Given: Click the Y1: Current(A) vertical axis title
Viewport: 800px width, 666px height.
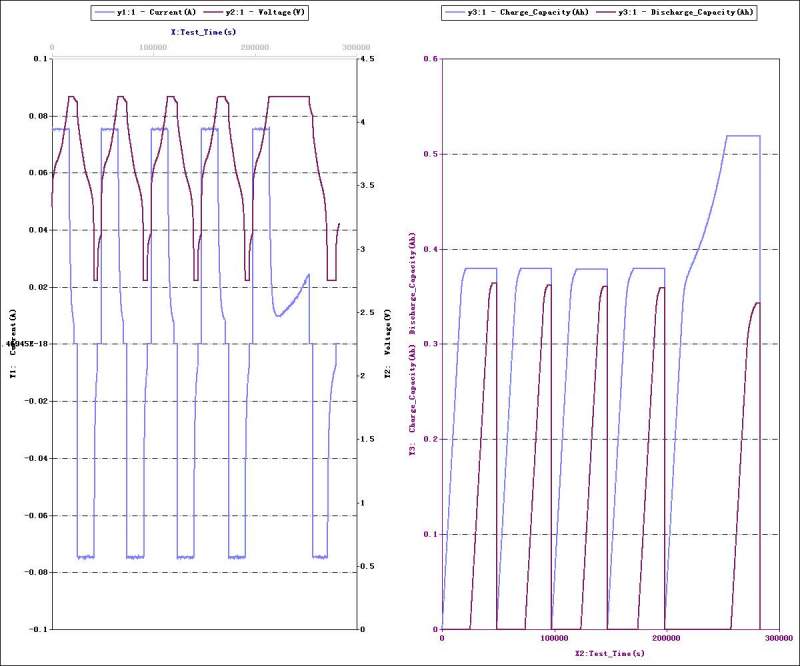Looking at the screenshot, I should tap(13, 343).
